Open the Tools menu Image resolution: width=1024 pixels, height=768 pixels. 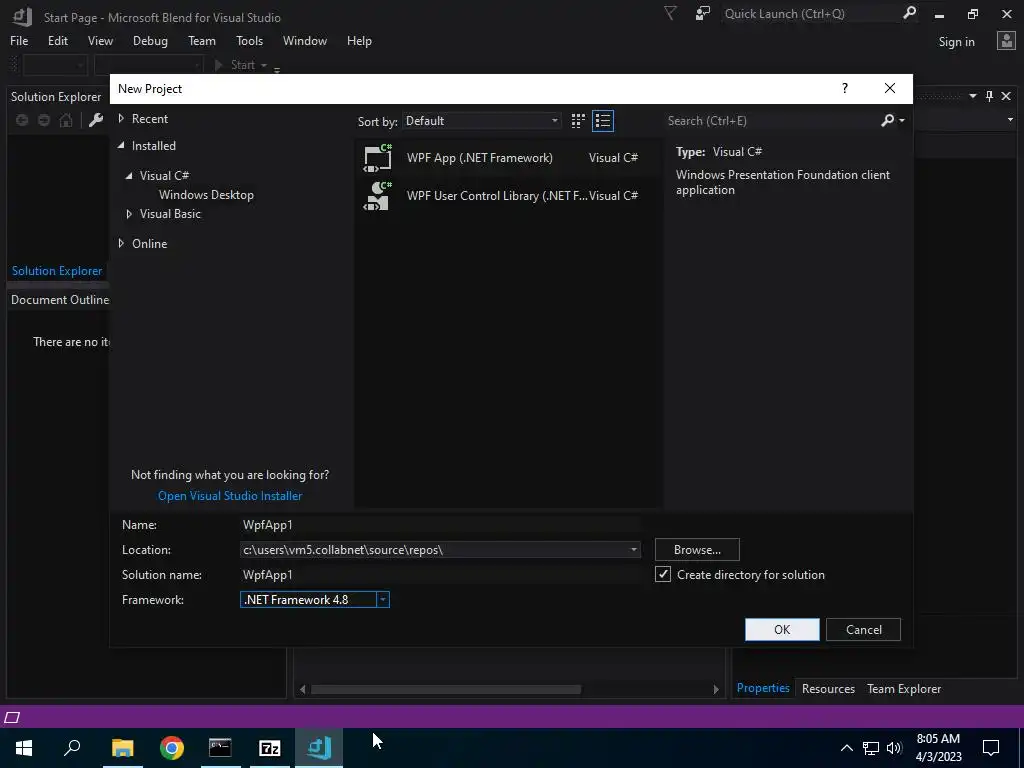click(x=249, y=40)
